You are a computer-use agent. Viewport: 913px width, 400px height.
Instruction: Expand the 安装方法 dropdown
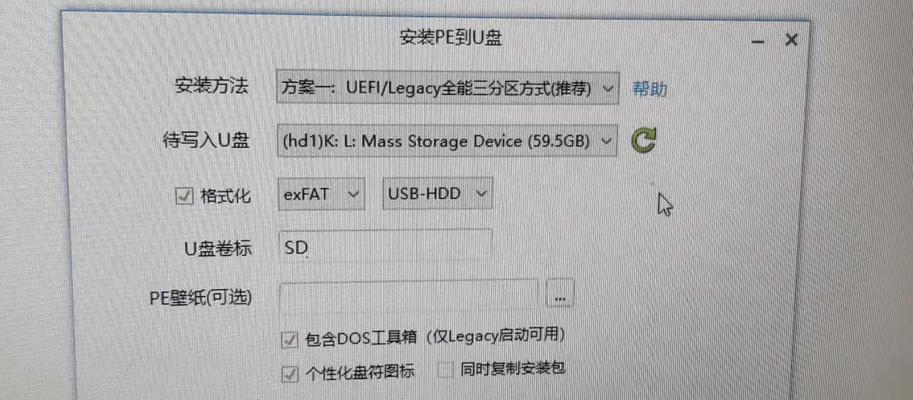click(447, 88)
